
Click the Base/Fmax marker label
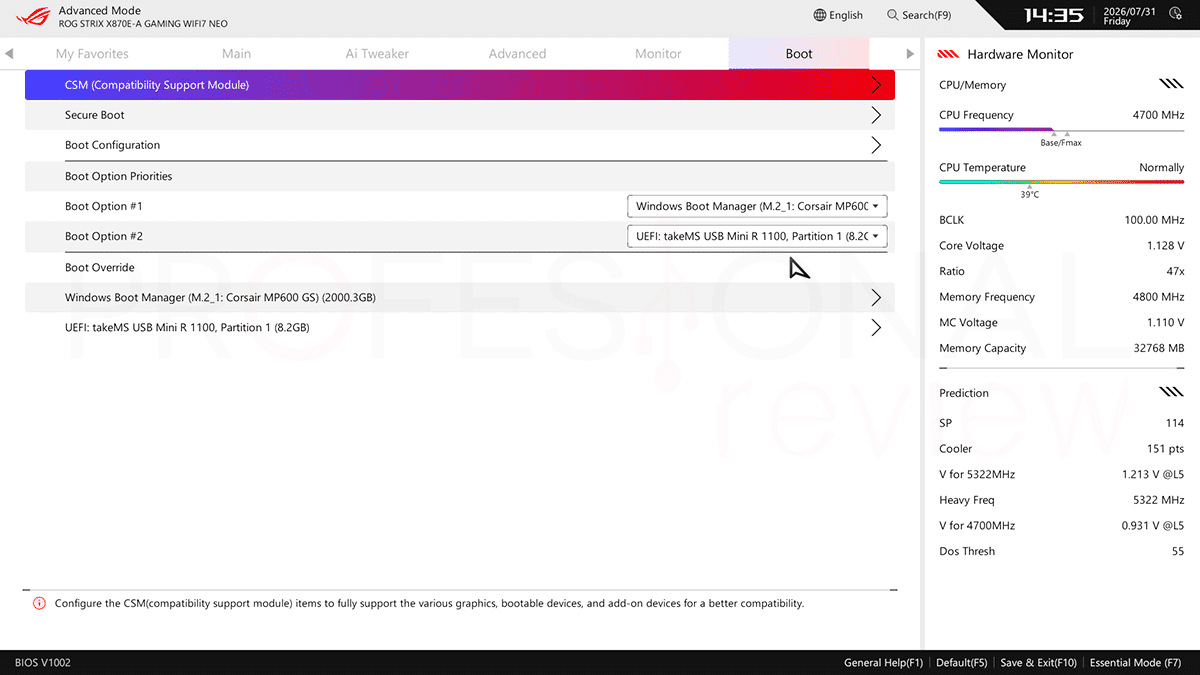(1060, 143)
